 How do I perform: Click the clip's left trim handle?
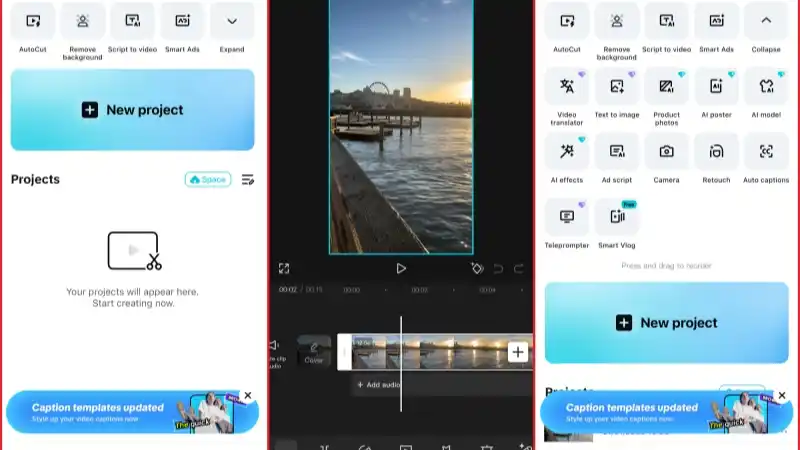(x=344, y=352)
